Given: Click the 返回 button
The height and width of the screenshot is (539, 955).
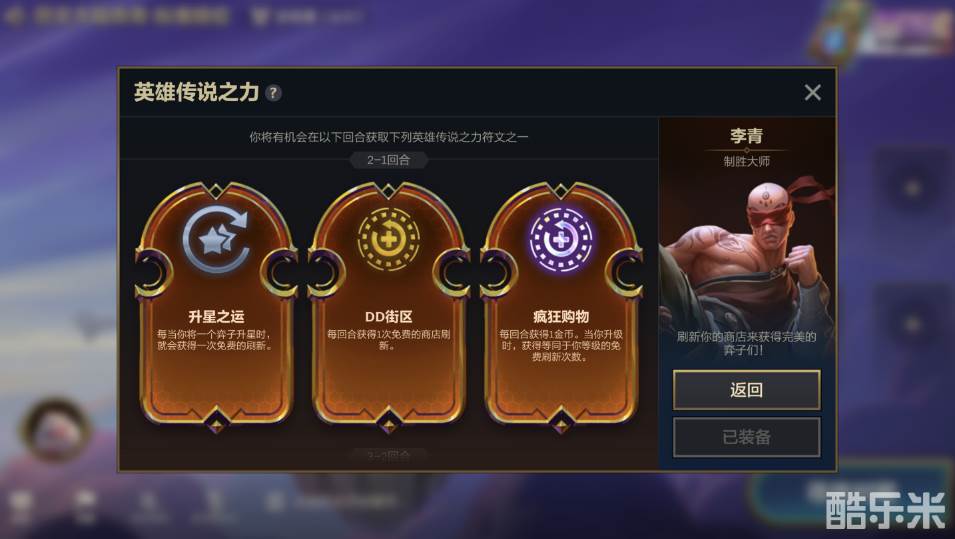Looking at the screenshot, I should pos(747,390).
